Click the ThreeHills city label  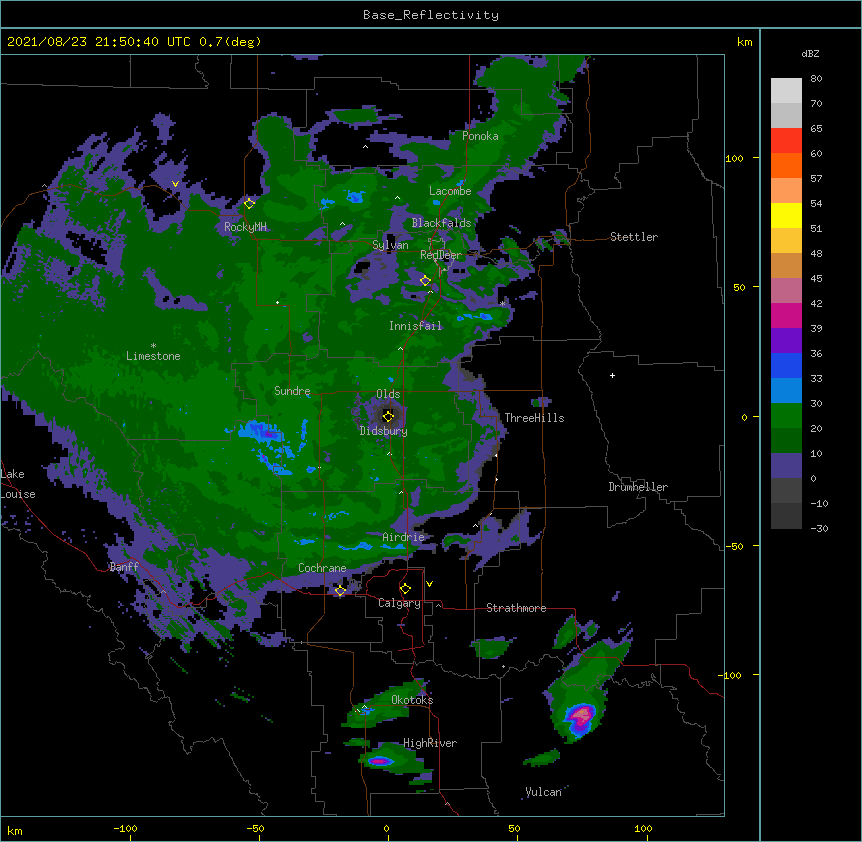534,418
